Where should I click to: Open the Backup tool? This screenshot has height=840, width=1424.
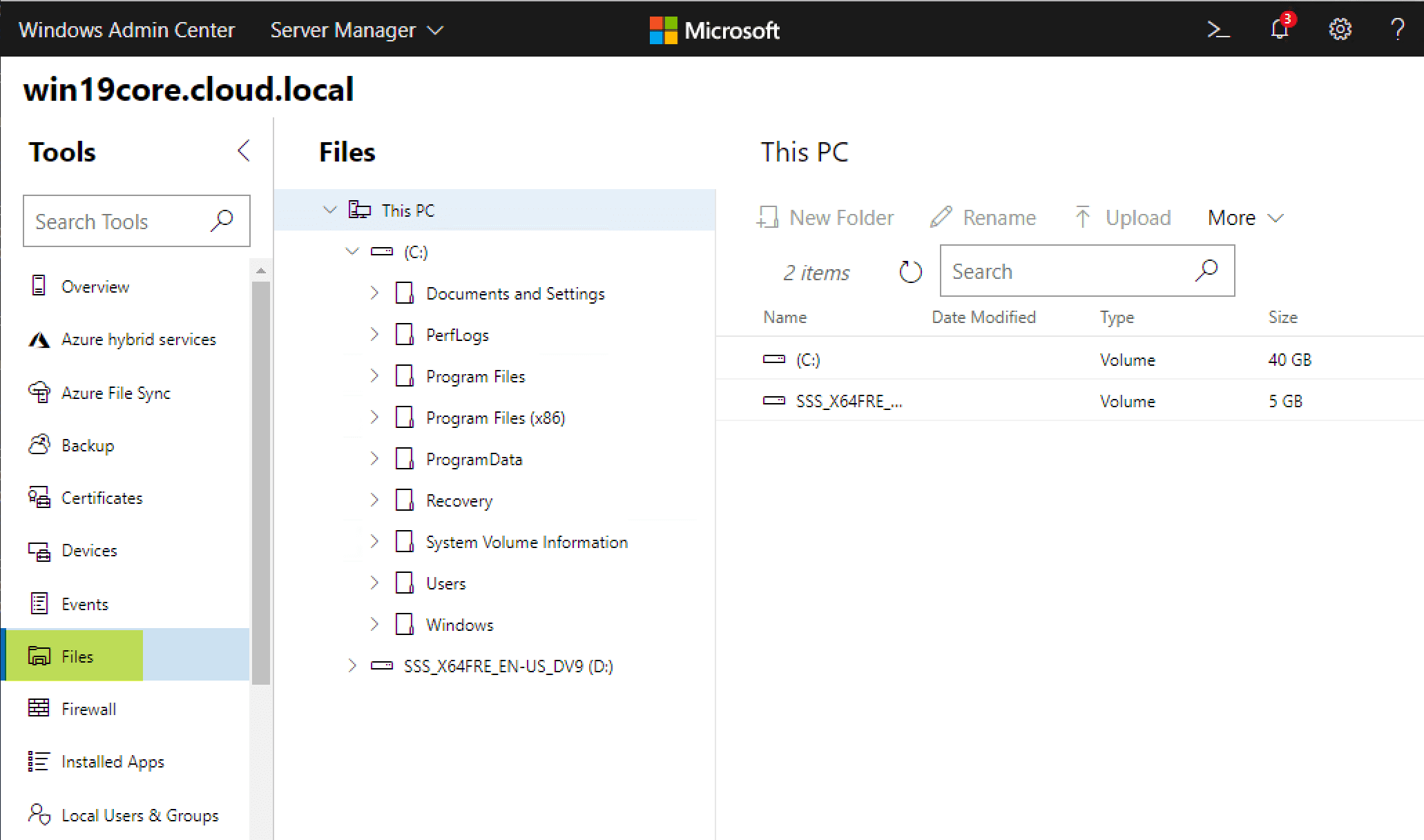click(88, 445)
